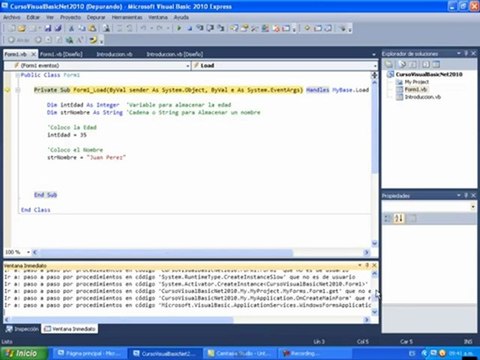Save all files with the multi-diskette icon
Viewport: 480px width, 360px height.
58,29
